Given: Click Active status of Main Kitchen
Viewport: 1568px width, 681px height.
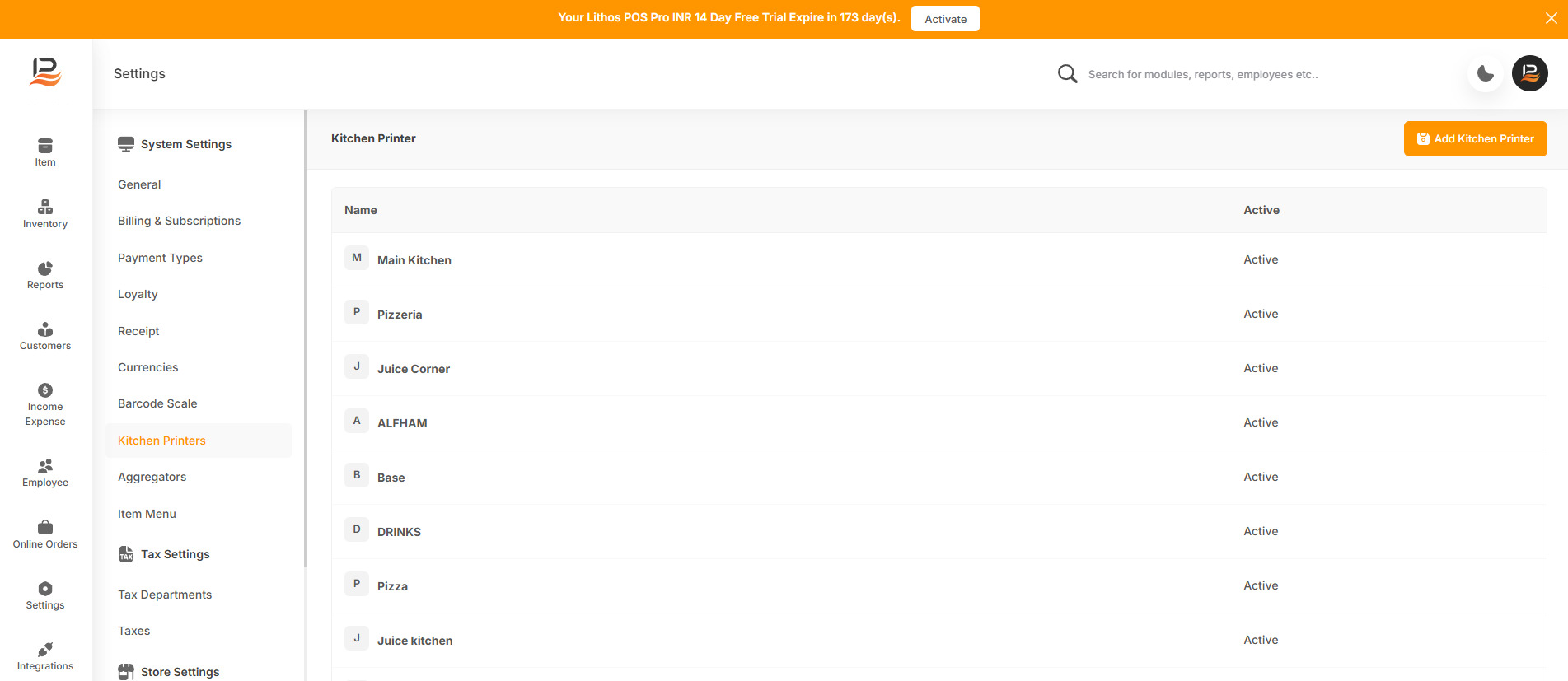Looking at the screenshot, I should (1261, 259).
